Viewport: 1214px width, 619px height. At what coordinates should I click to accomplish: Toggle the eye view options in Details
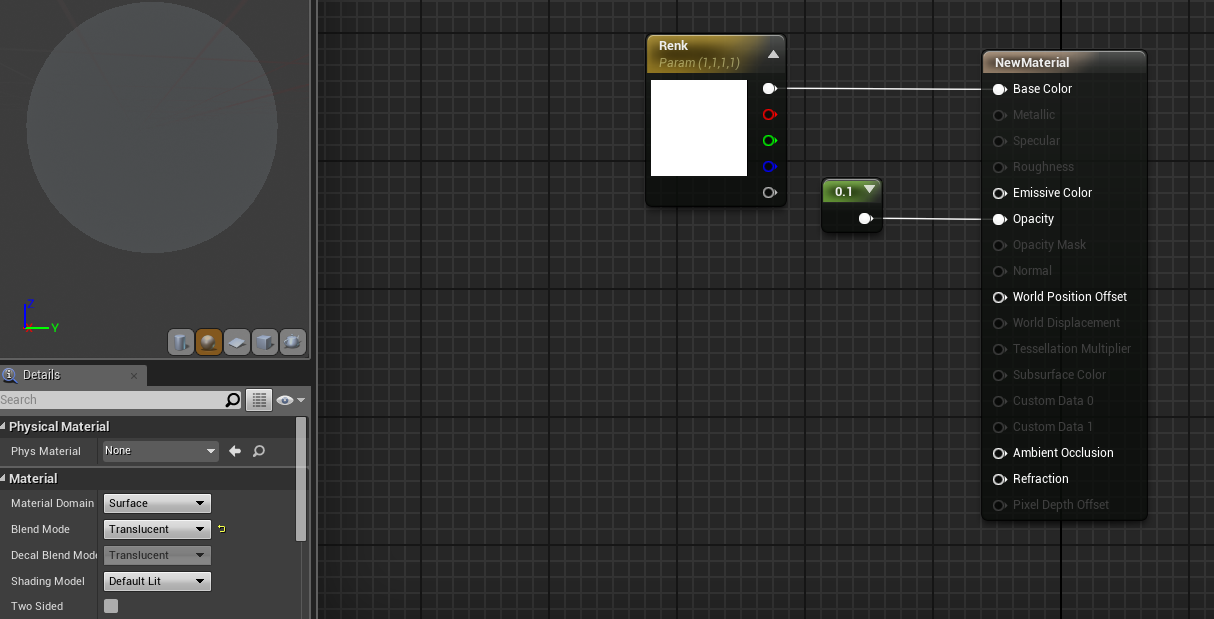(290, 400)
